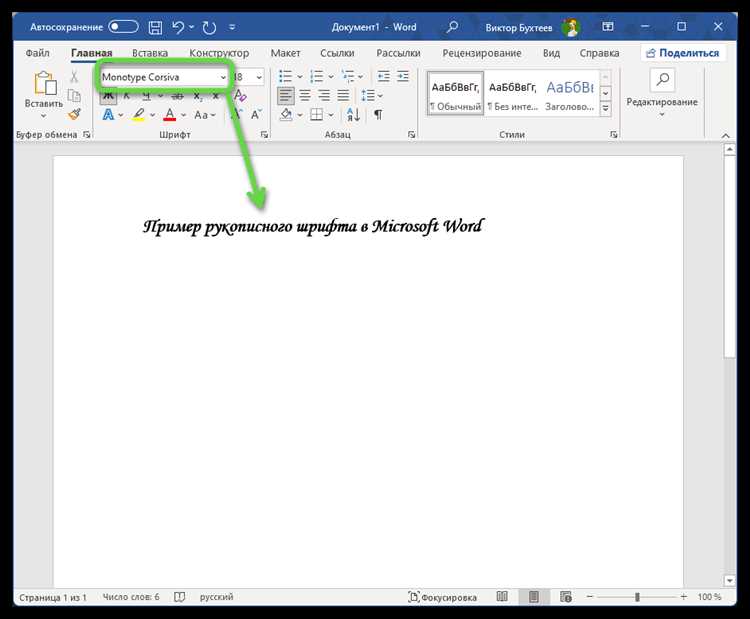The height and width of the screenshot is (619, 750).
Task: Cut selection with scissors icon
Action: tap(74, 77)
